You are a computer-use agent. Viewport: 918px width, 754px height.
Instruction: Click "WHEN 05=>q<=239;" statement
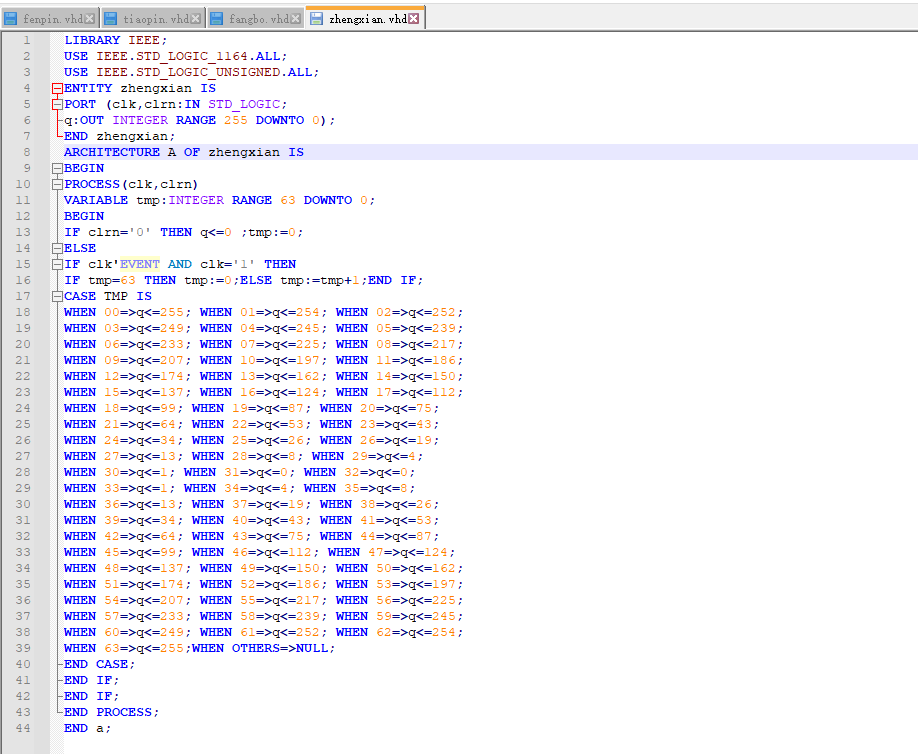[400, 328]
